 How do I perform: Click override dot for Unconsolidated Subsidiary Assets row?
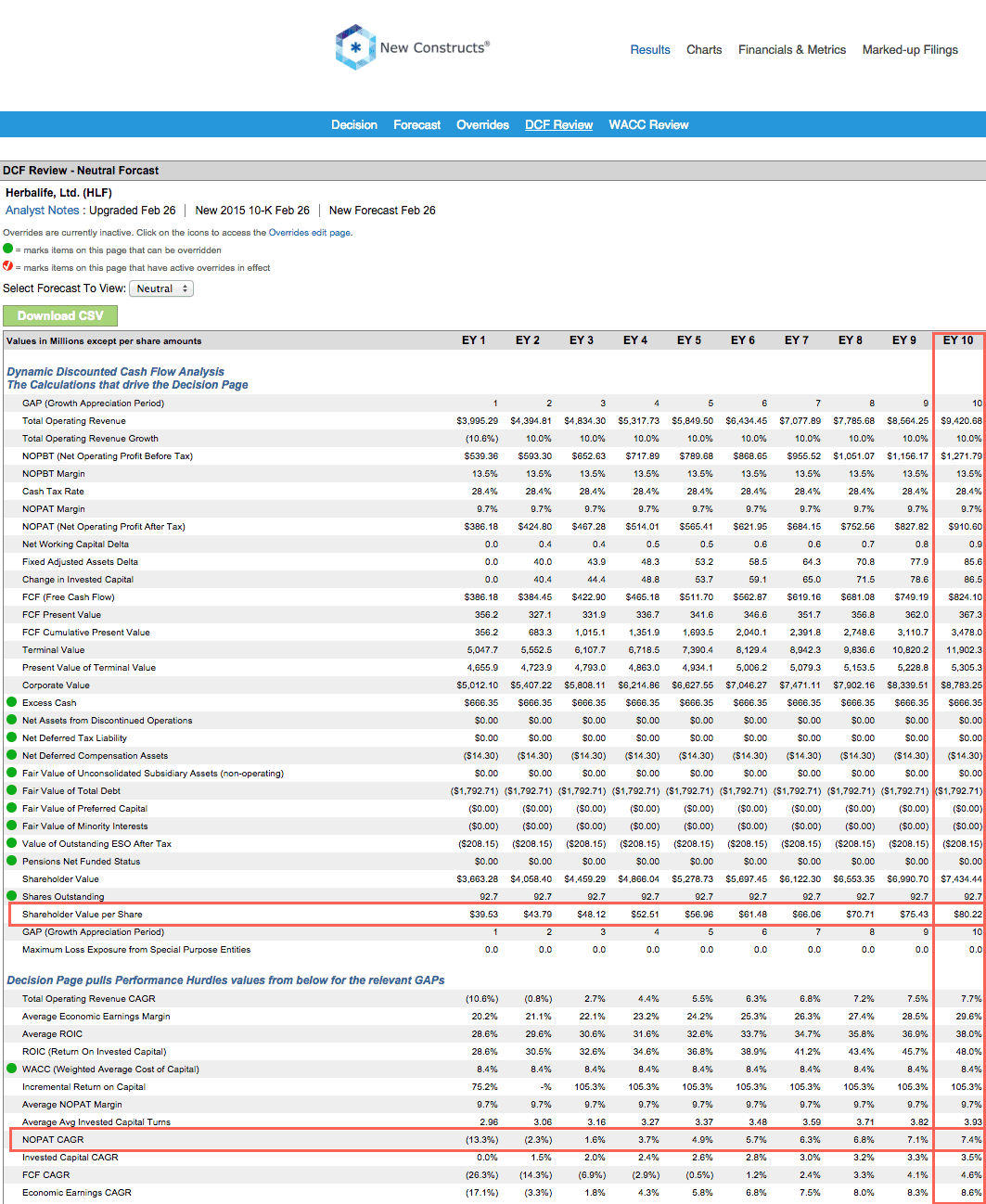pyautogui.click(x=12, y=773)
